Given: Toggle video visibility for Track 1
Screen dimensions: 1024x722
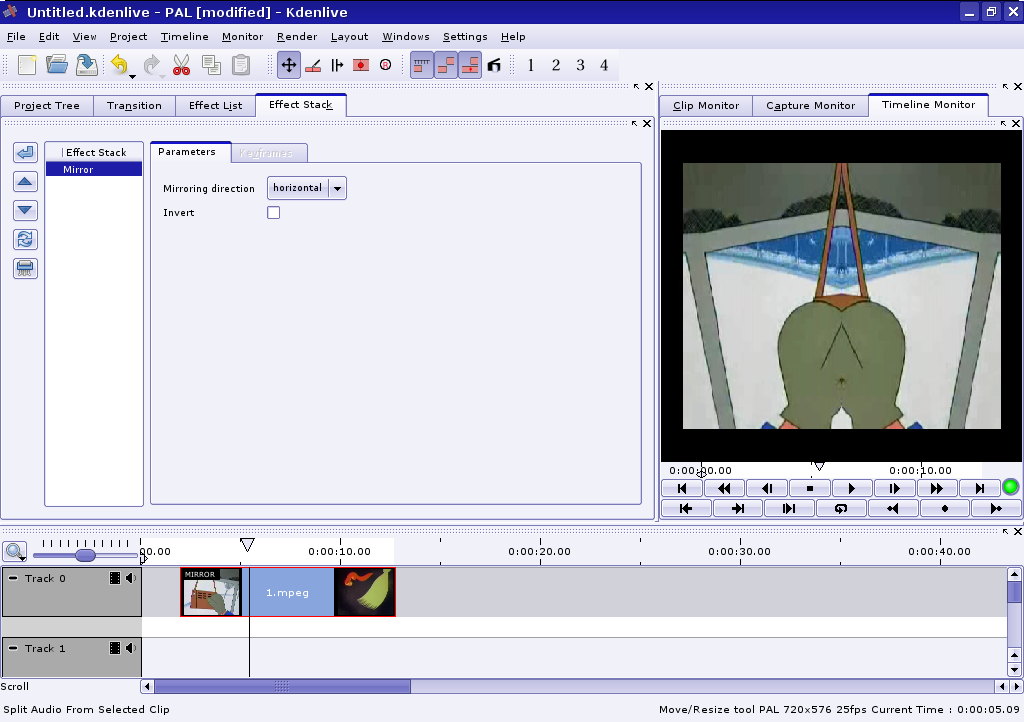Looking at the screenshot, I should point(115,649).
